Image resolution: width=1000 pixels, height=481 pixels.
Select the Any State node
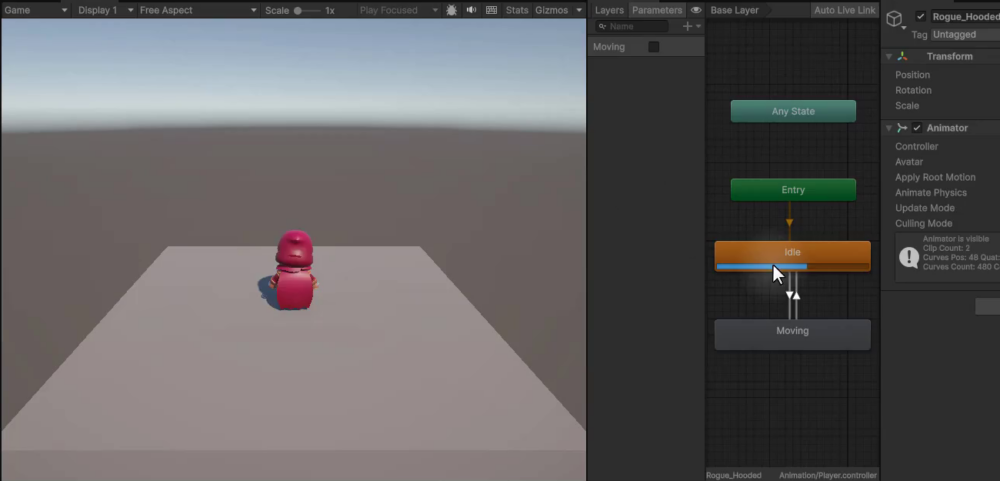[x=793, y=111]
